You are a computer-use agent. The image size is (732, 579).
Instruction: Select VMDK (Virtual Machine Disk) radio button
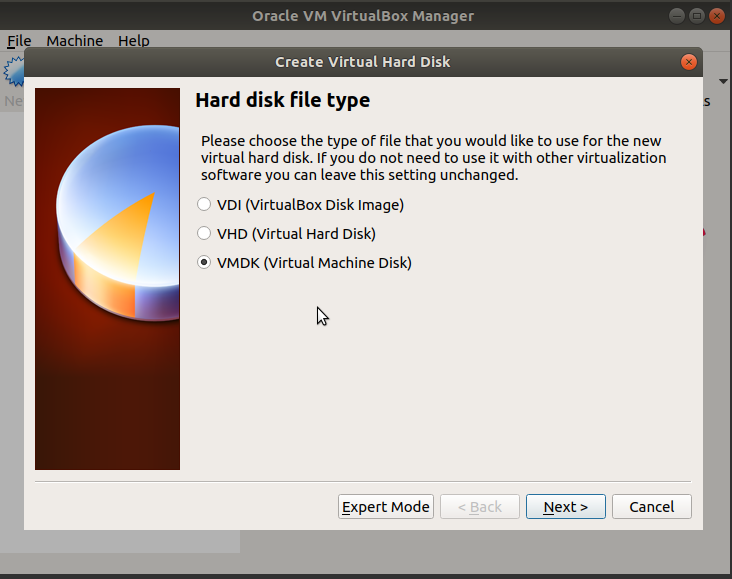(x=205, y=263)
